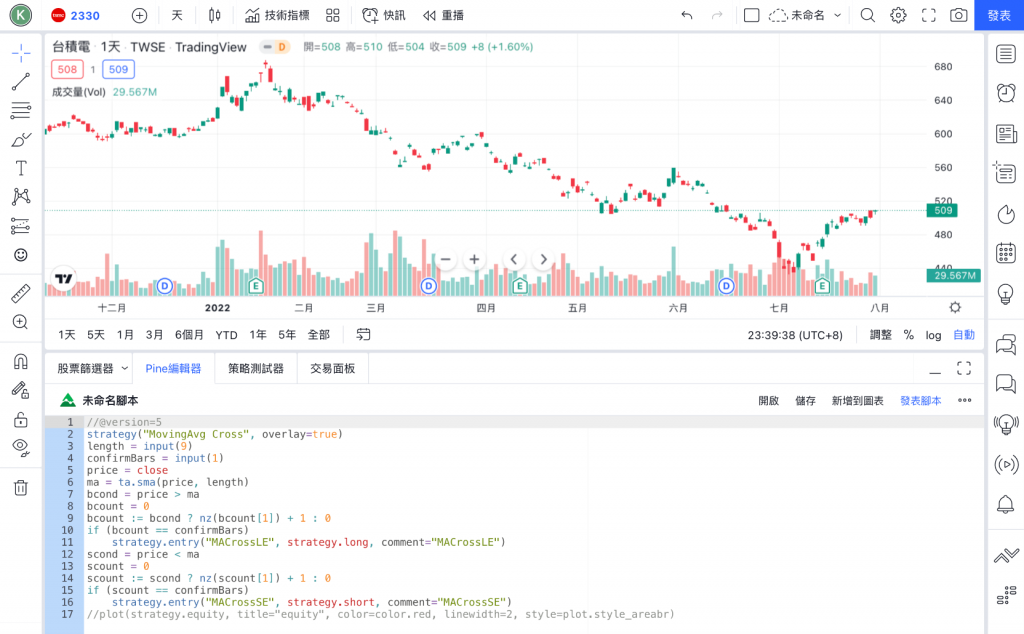Screen dimensions: 1024x634
Task: Switch to the 交易面板 tab
Action: (334, 368)
